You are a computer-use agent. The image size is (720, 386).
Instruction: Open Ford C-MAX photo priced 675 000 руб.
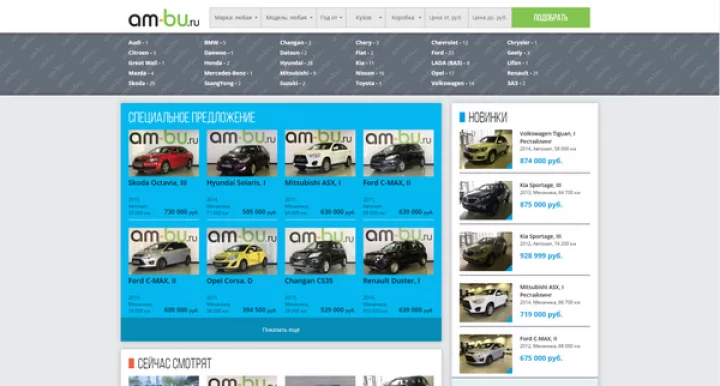coord(486,353)
